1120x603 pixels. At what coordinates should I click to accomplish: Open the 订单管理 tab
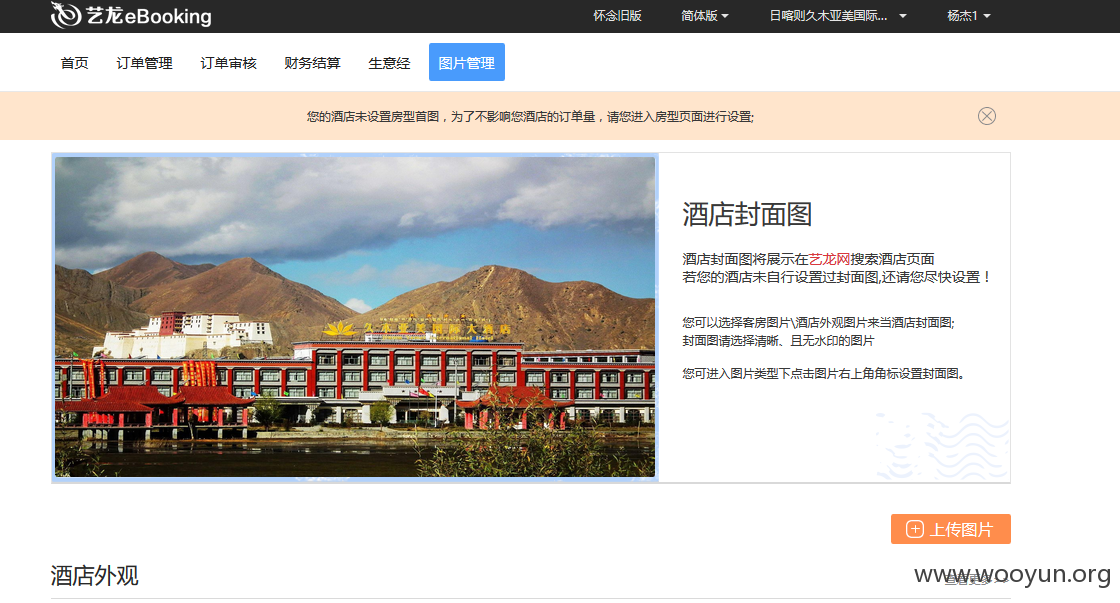[144, 63]
